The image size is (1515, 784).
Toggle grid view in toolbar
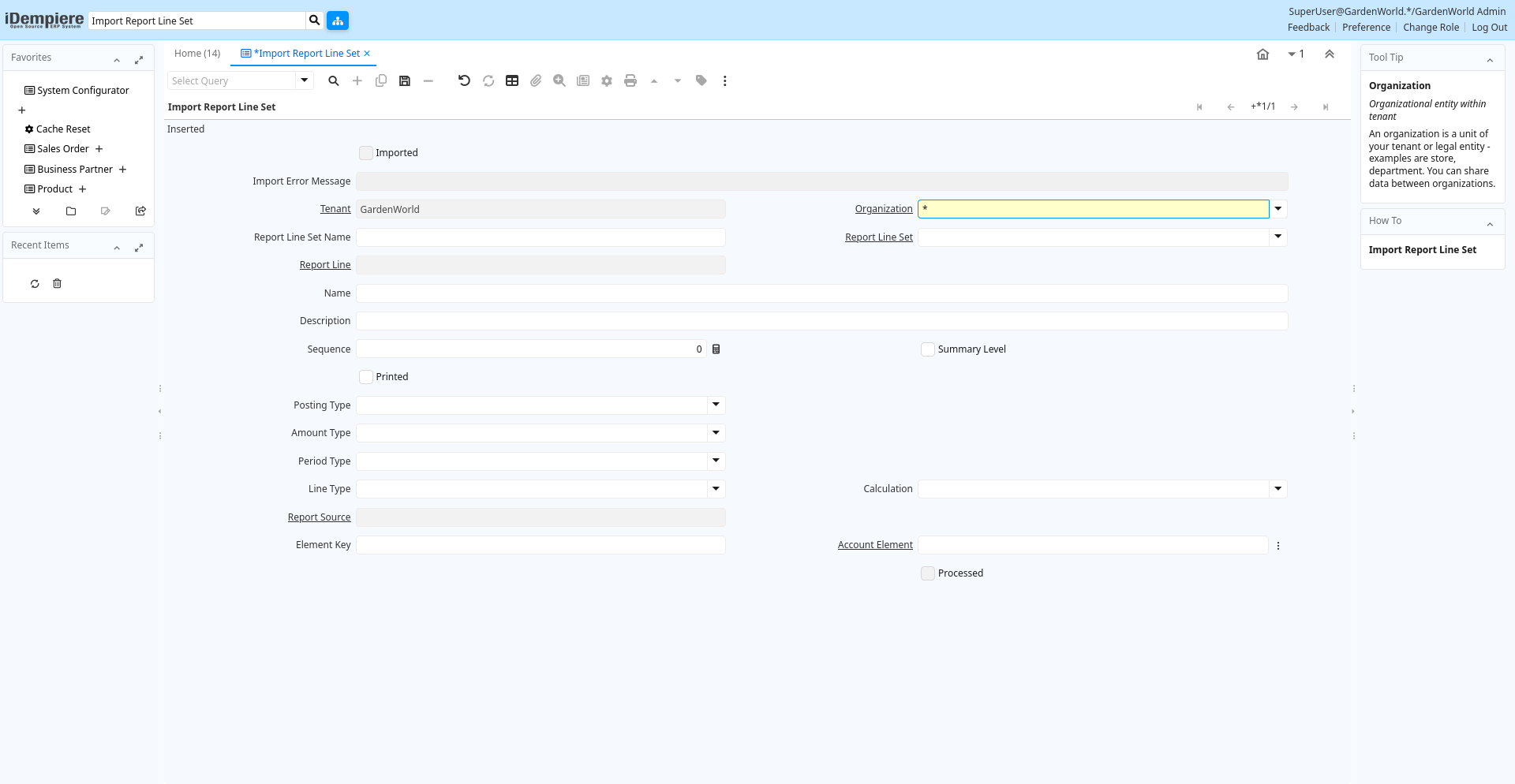tap(512, 80)
